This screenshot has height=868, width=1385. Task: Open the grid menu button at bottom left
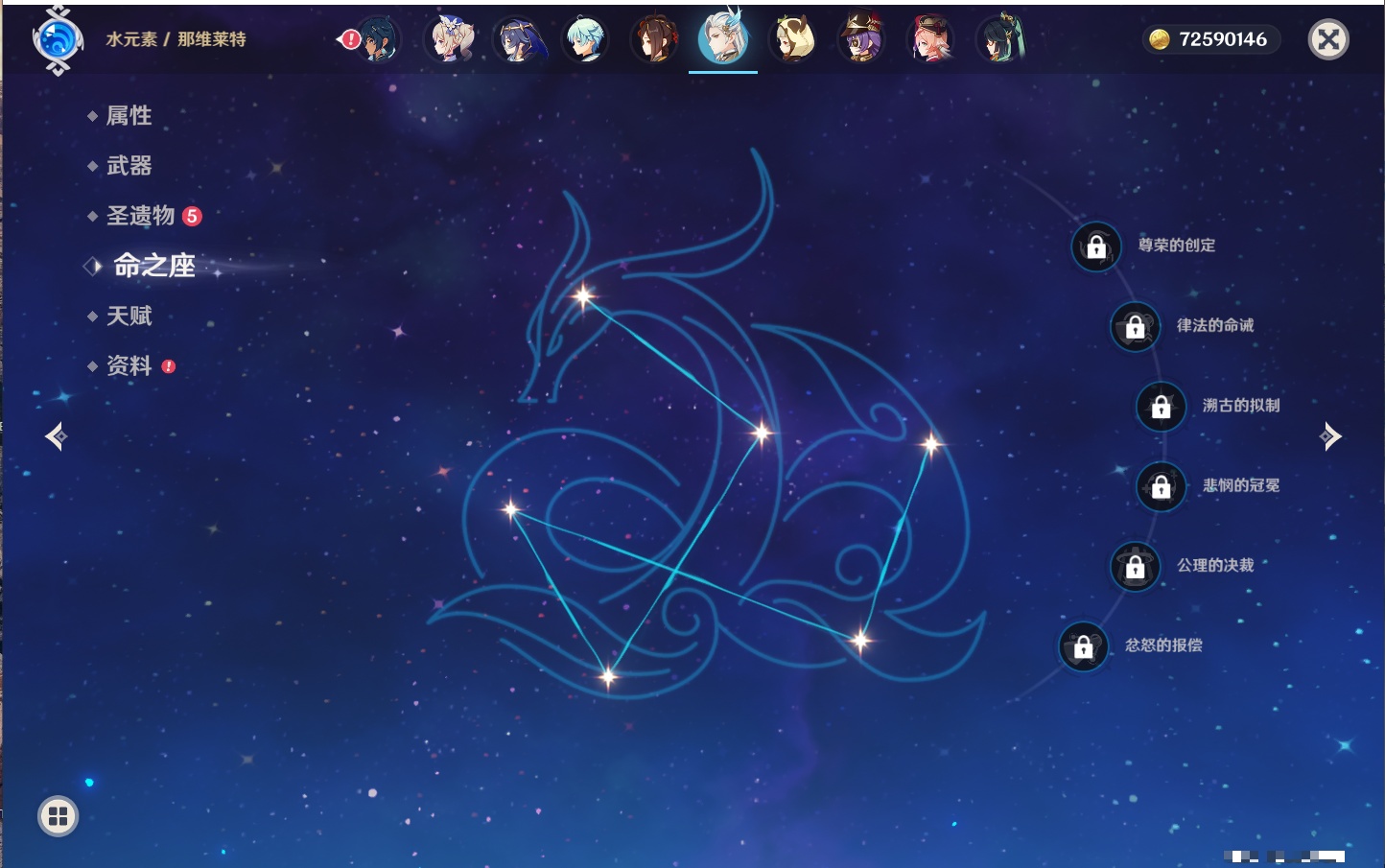point(58,816)
